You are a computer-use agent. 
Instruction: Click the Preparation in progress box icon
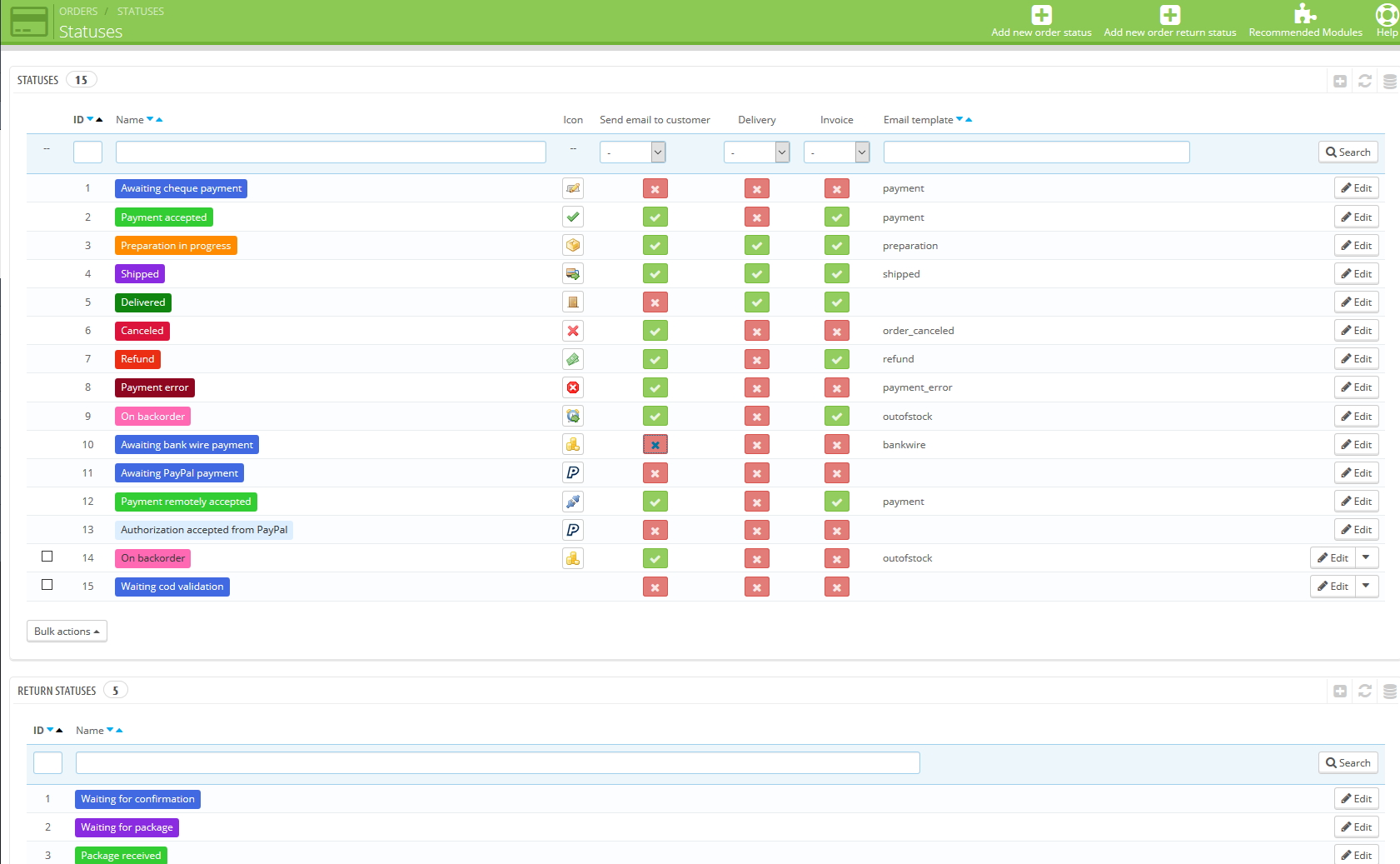point(573,245)
